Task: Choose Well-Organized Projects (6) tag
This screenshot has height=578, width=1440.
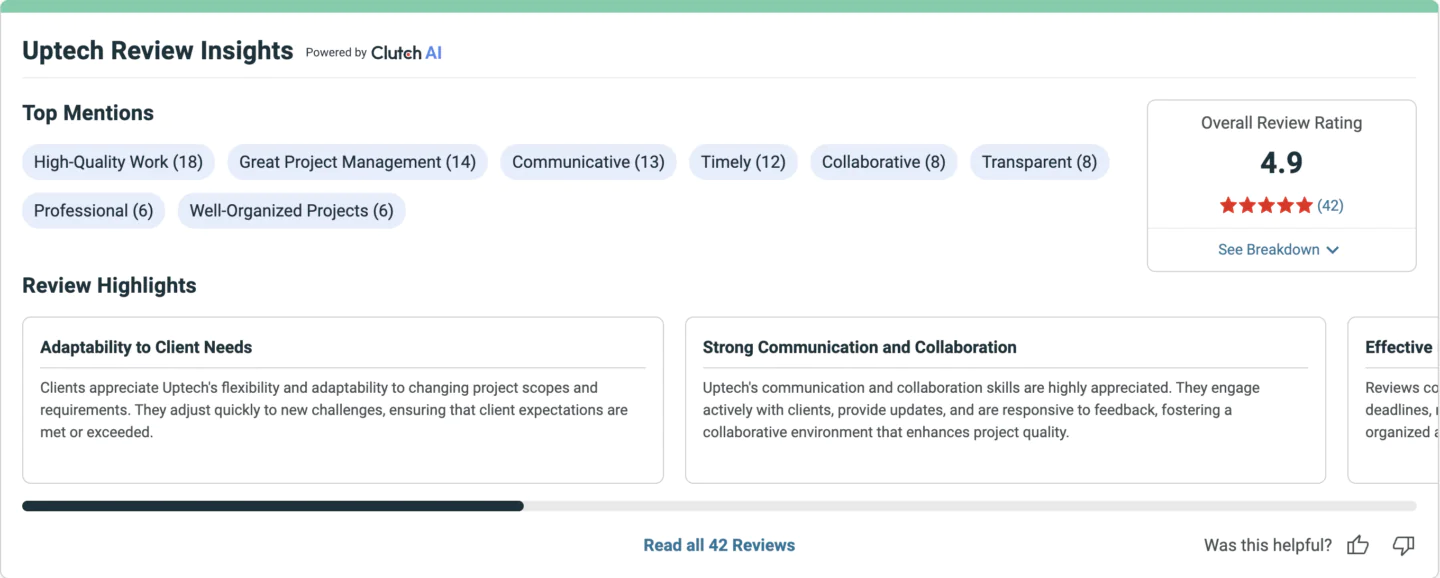Action: 291,211
